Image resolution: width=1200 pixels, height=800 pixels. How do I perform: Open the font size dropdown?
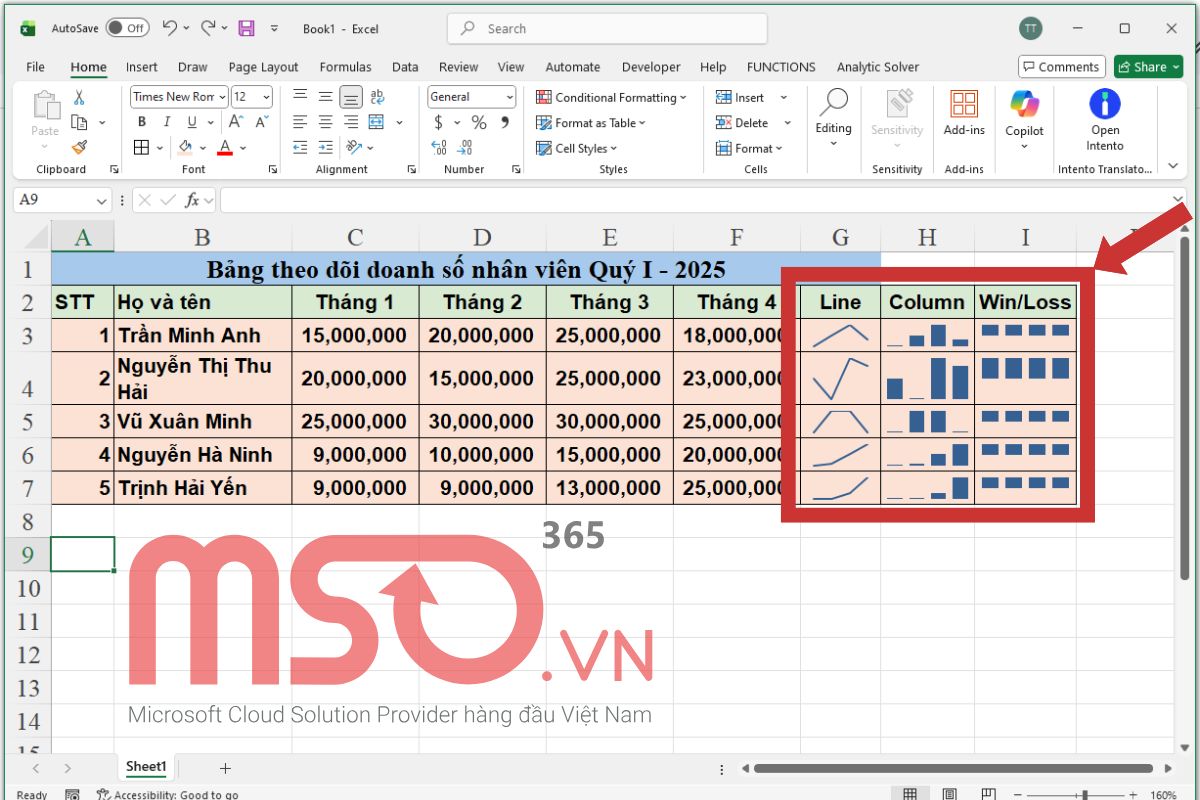266,97
